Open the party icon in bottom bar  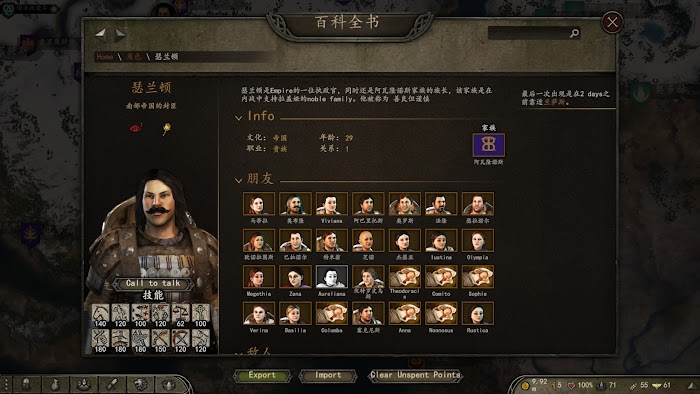(x=83, y=385)
